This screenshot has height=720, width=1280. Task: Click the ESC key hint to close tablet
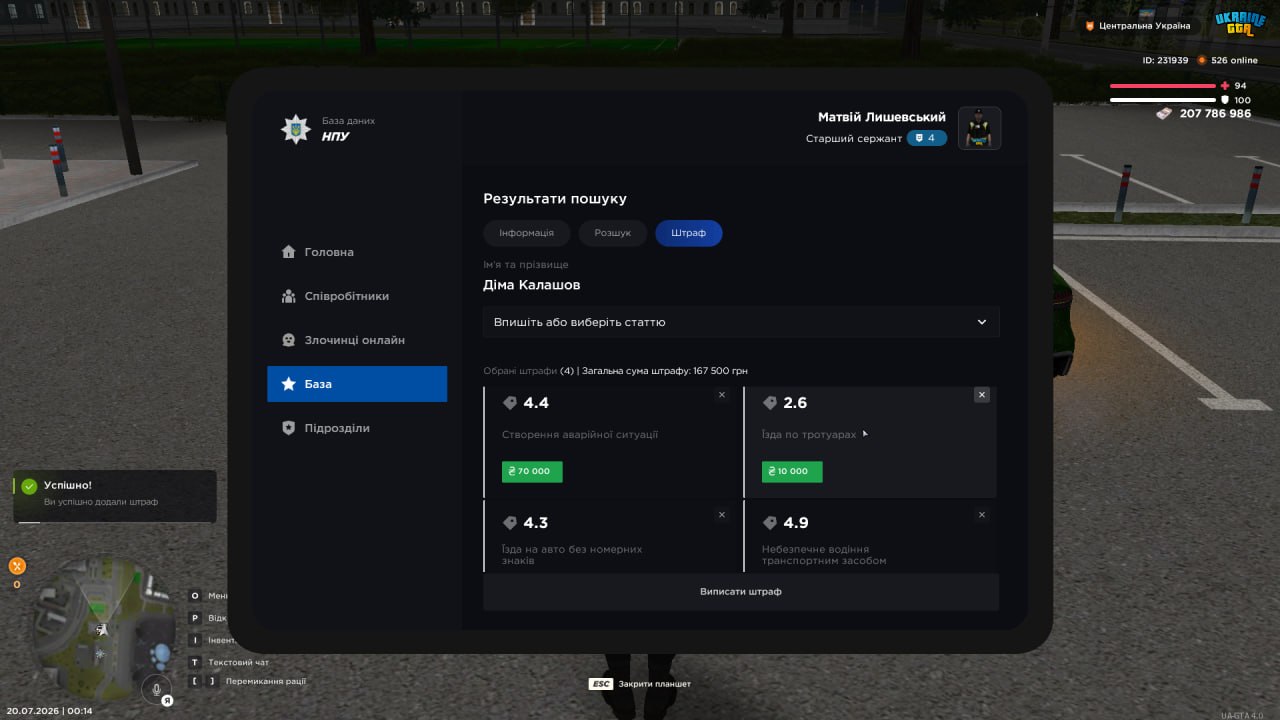601,684
